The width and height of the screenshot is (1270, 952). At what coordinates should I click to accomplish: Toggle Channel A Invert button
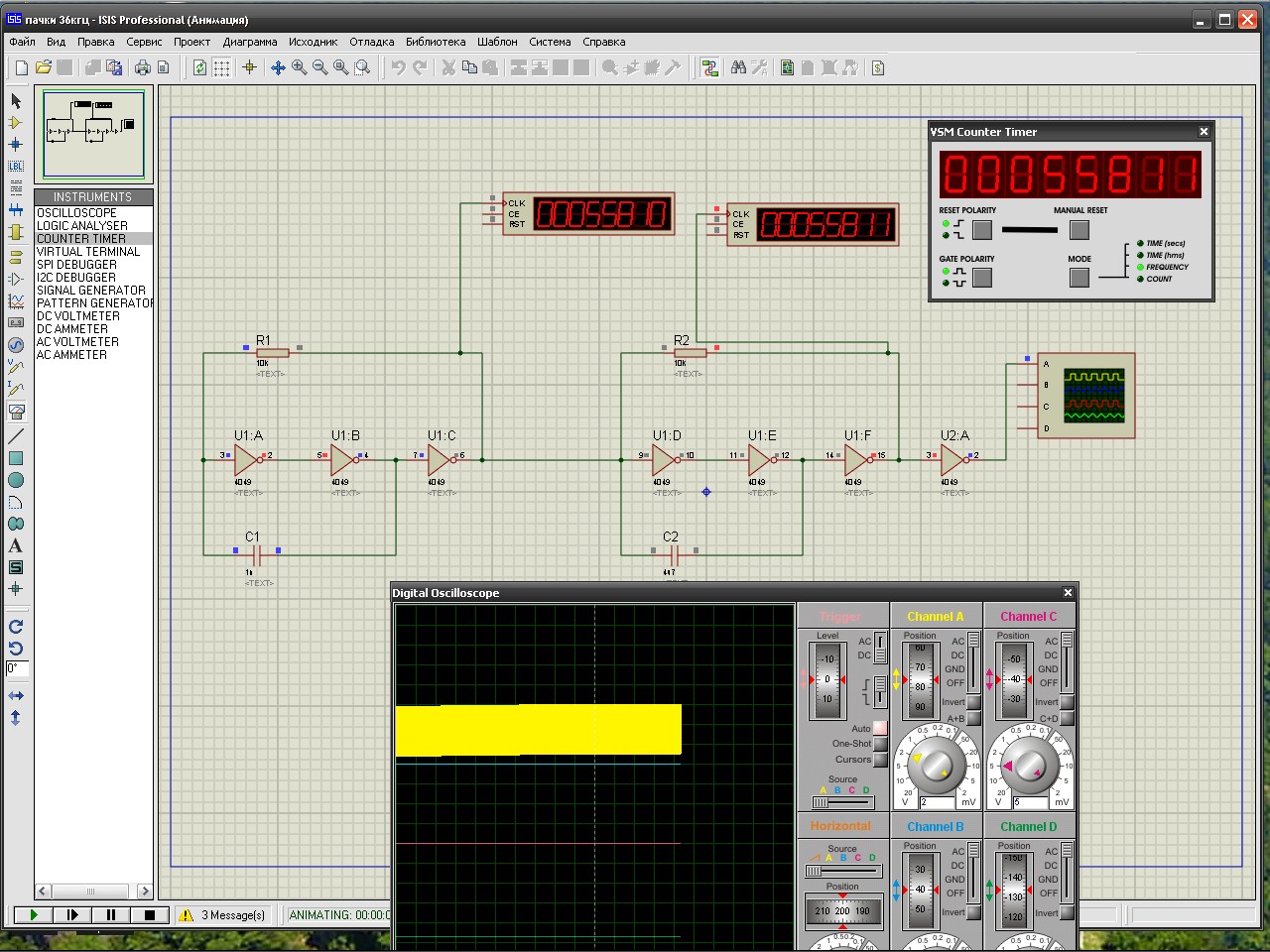tap(973, 702)
